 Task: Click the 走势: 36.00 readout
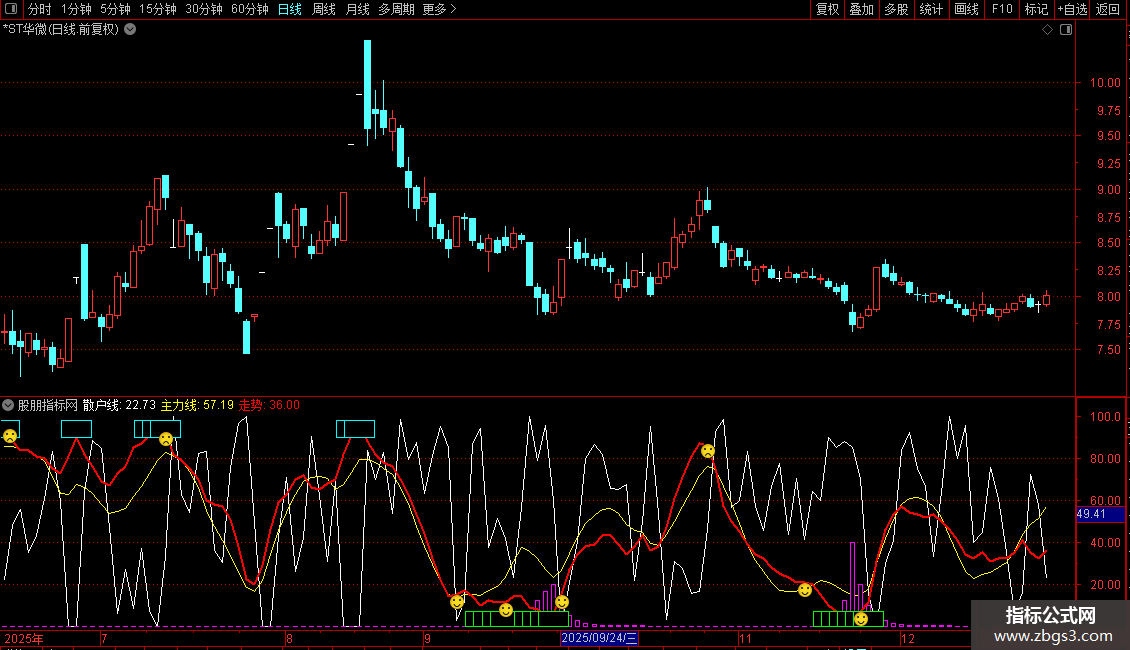coord(270,405)
